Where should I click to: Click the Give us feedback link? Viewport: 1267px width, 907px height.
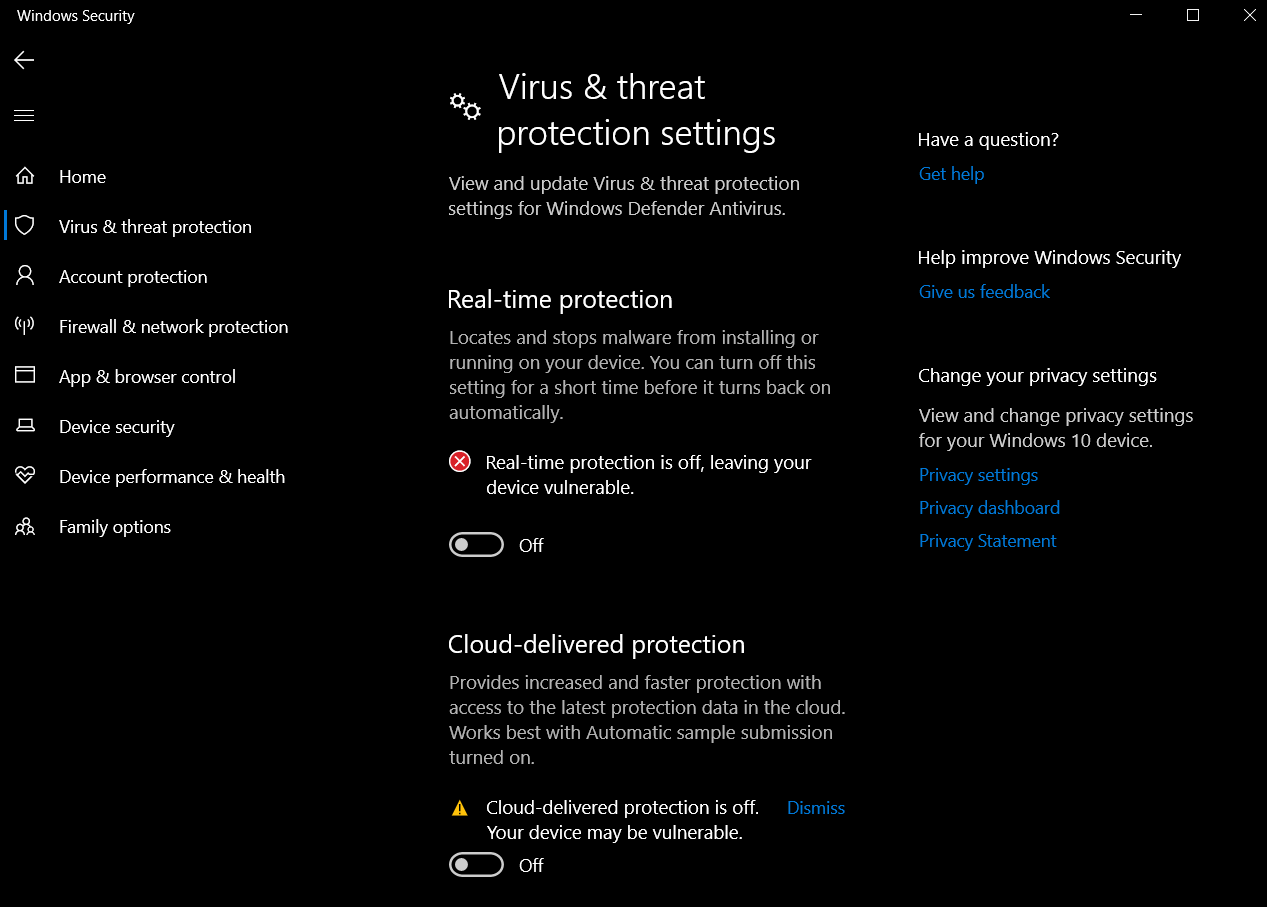coord(984,292)
